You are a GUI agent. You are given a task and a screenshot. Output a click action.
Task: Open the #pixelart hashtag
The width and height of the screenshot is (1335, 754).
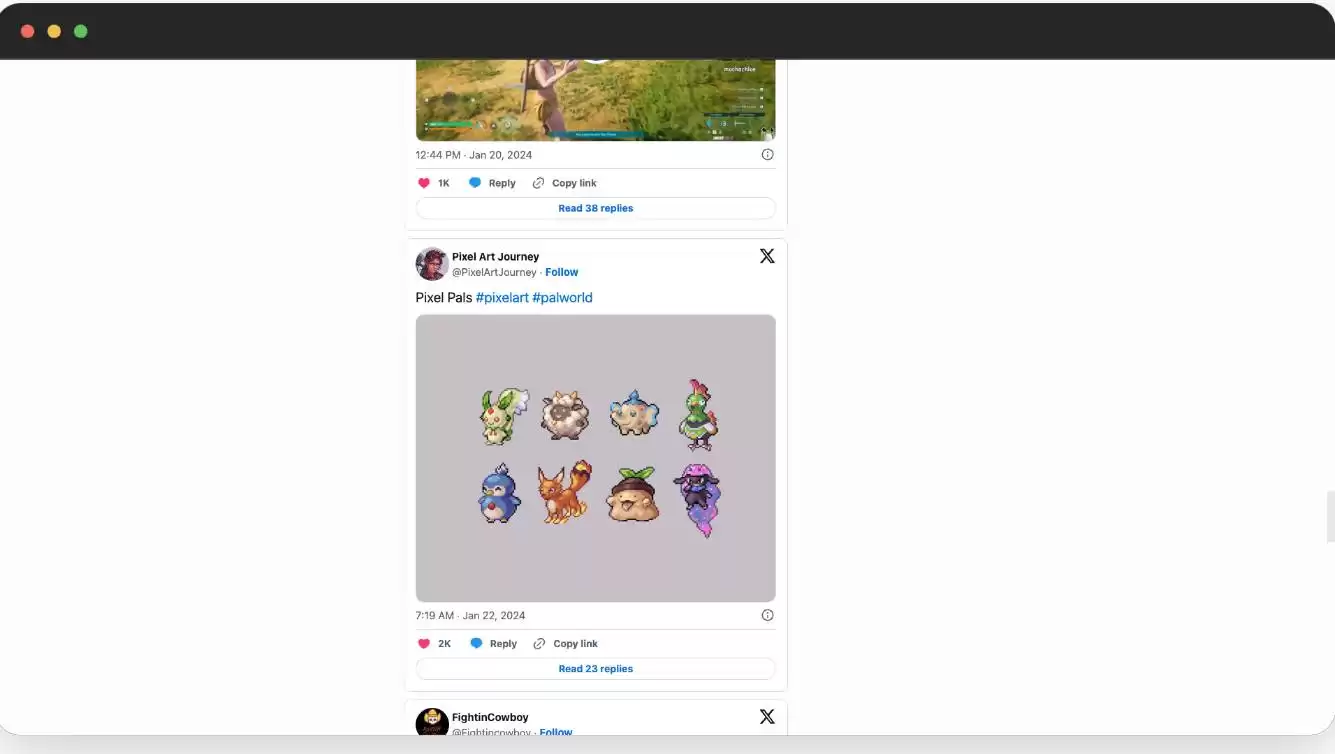pyautogui.click(x=502, y=298)
